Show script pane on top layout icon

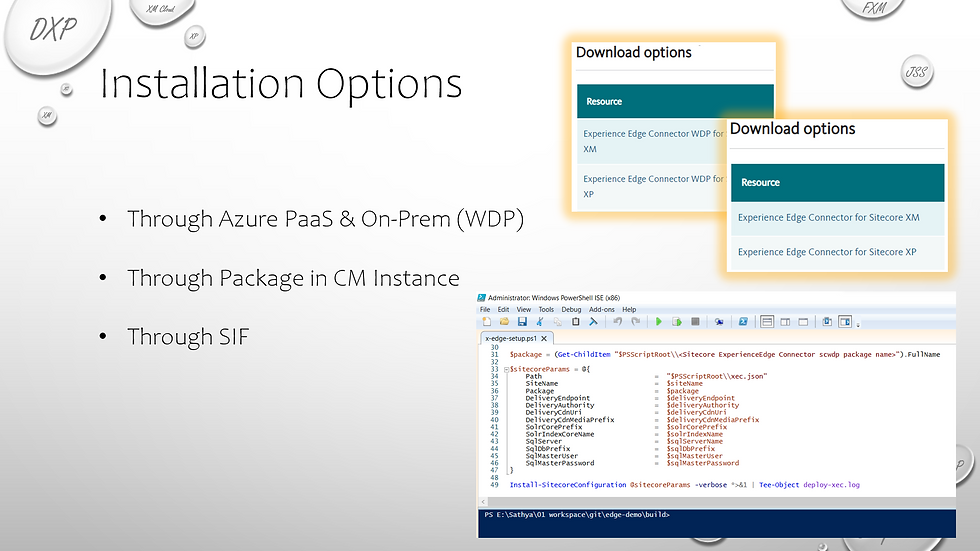(x=767, y=322)
